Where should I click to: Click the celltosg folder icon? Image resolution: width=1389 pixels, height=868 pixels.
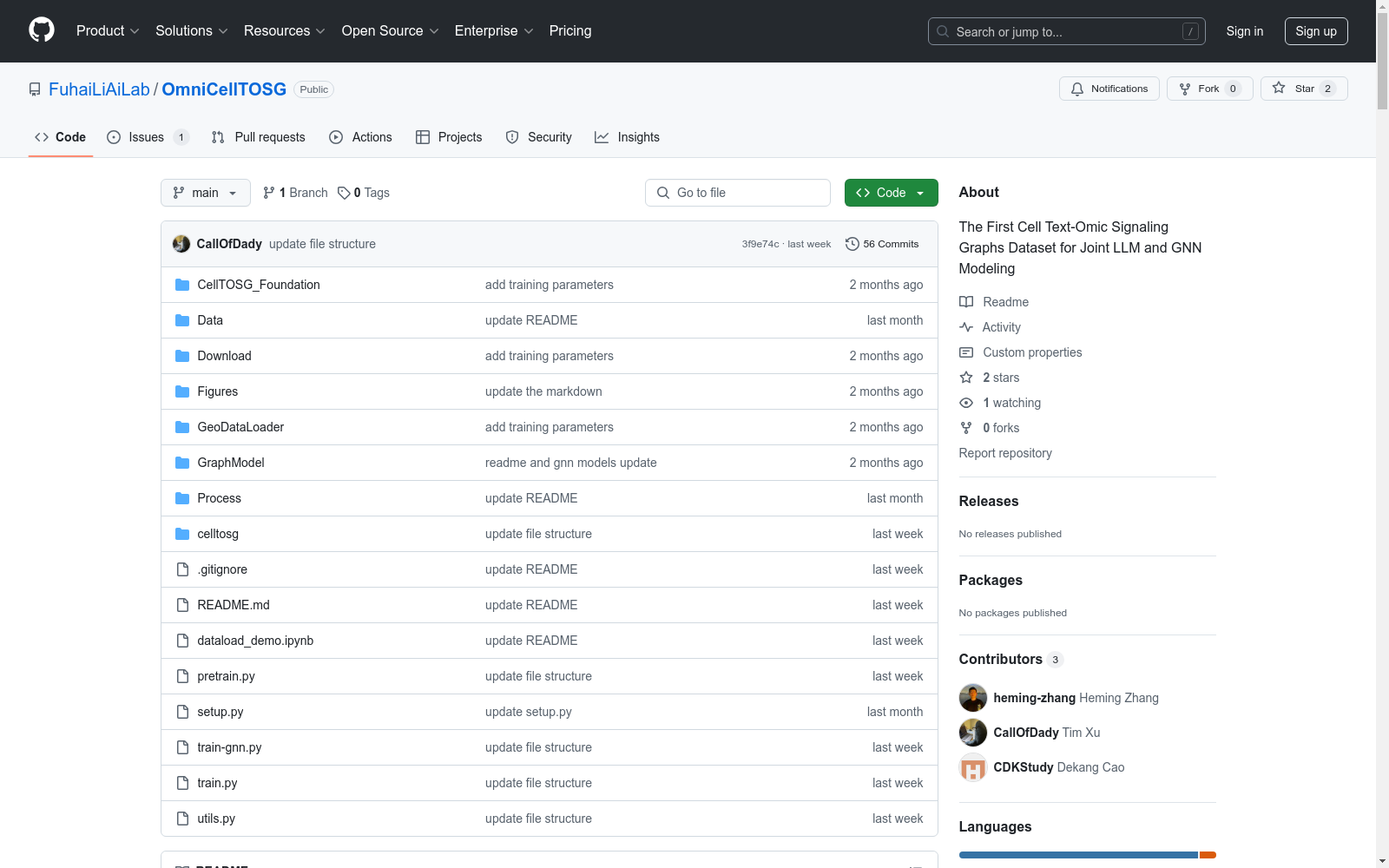pos(182,534)
